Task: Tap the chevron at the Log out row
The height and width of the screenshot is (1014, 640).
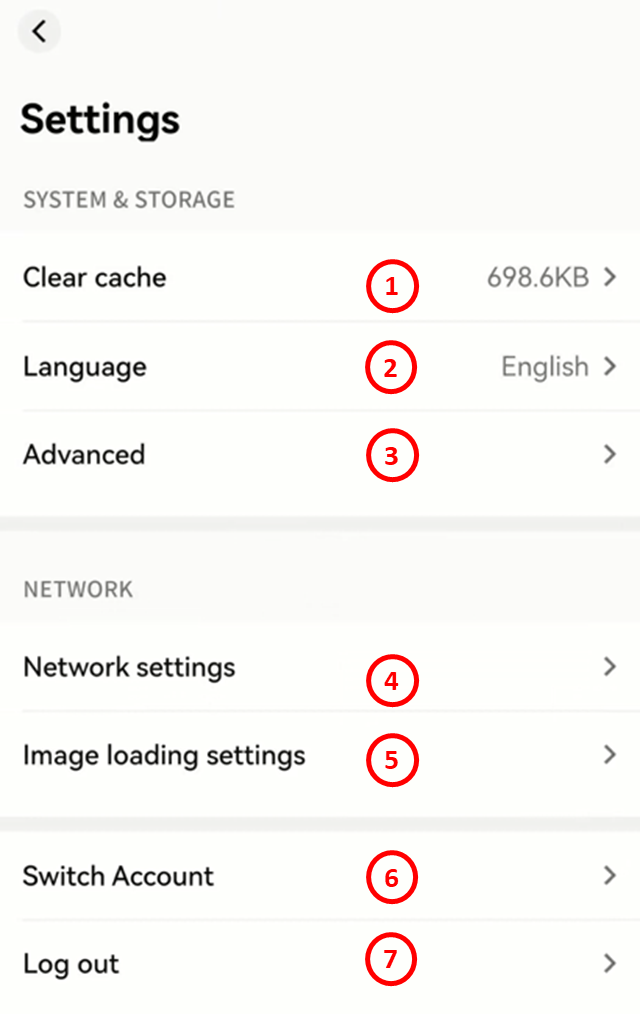Action: [610, 964]
